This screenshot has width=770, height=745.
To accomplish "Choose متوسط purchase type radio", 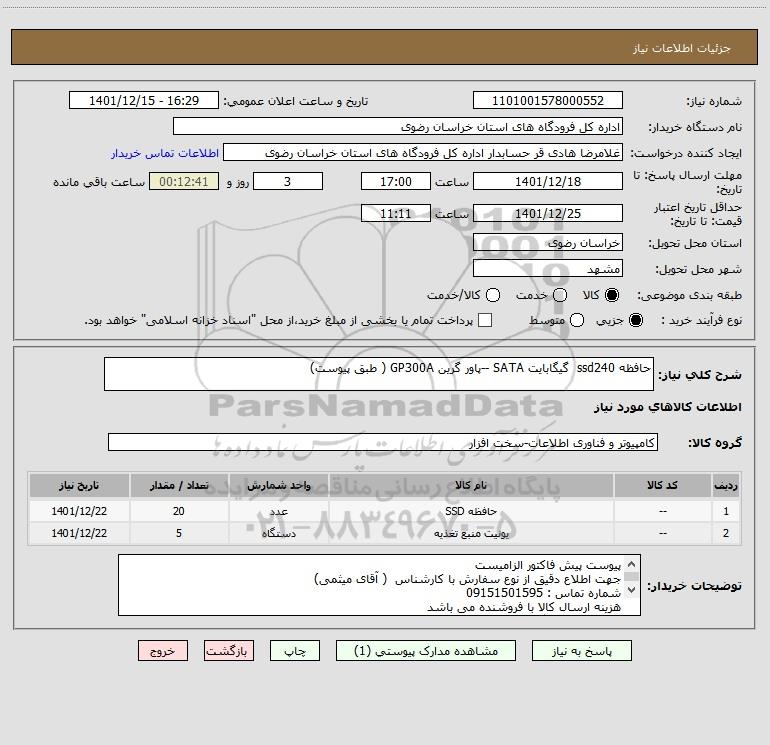I will [x=577, y=320].
